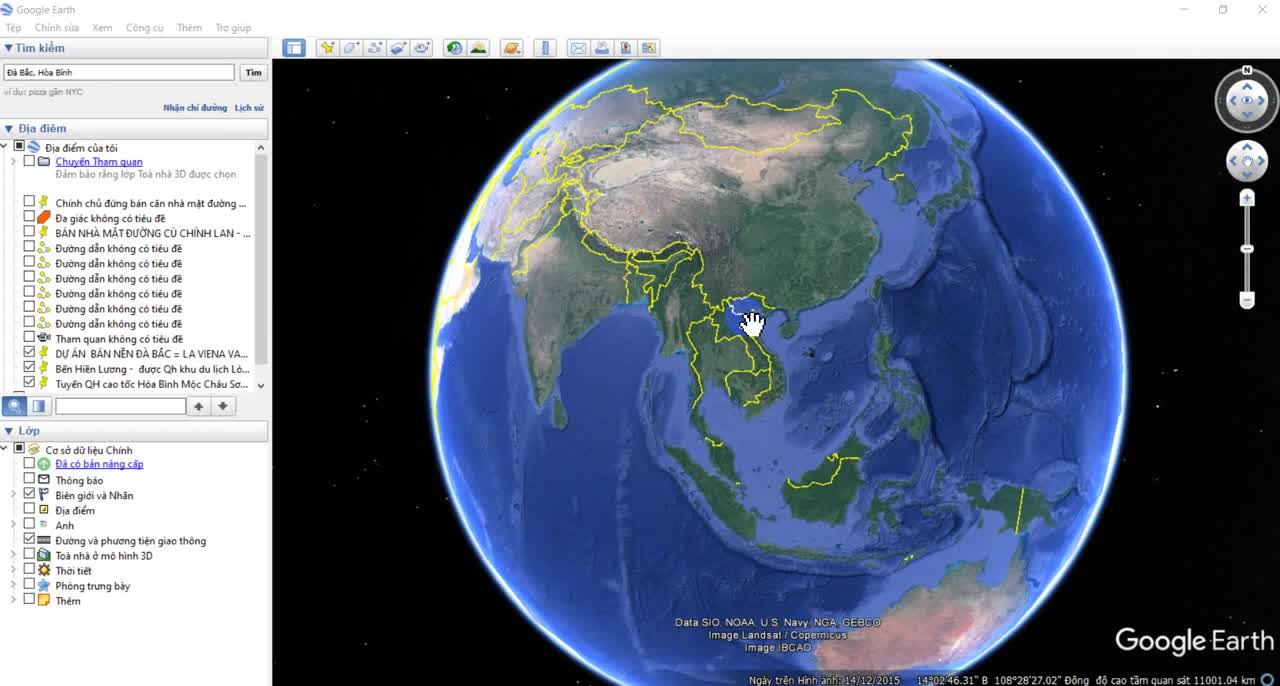1280x686 pixels.
Task: Click the zoom slider handle
Action: pyautogui.click(x=1247, y=248)
